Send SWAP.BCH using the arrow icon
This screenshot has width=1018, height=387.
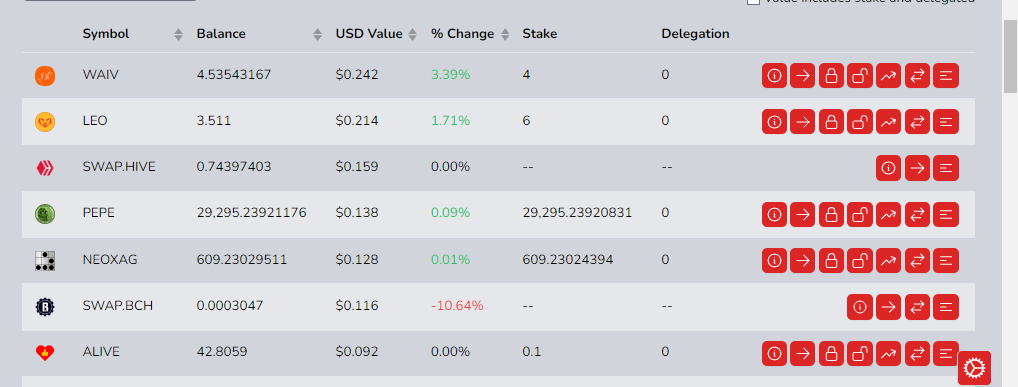pyautogui.click(x=888, y=307)
